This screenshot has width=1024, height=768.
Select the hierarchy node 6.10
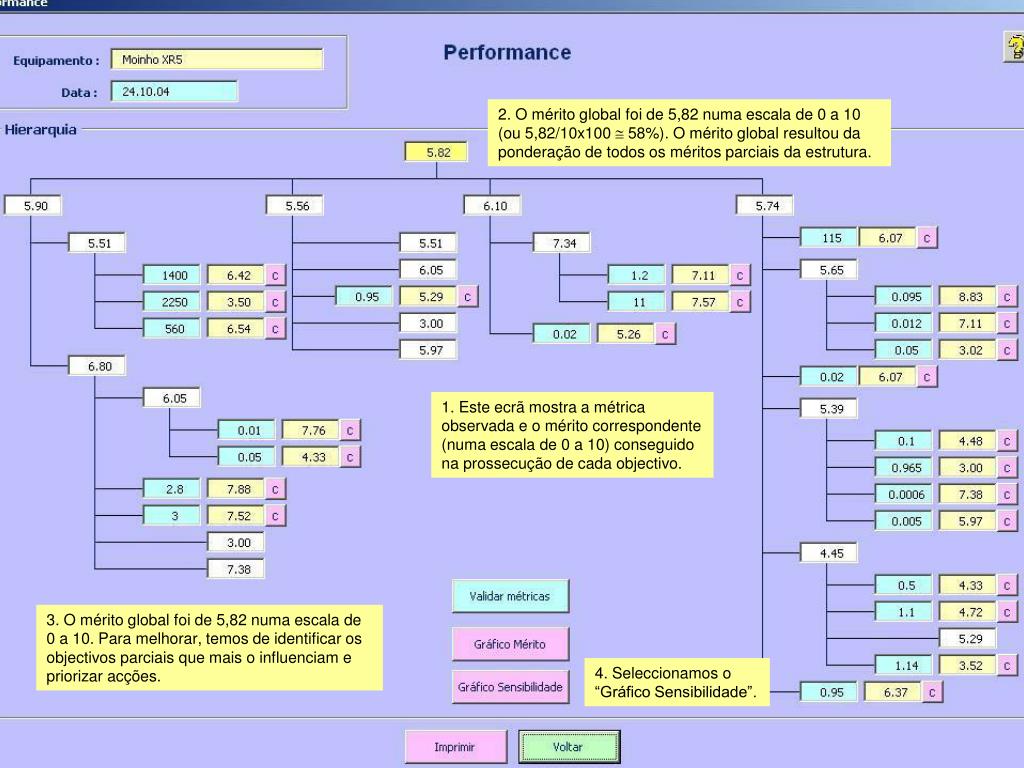(493, 206)
